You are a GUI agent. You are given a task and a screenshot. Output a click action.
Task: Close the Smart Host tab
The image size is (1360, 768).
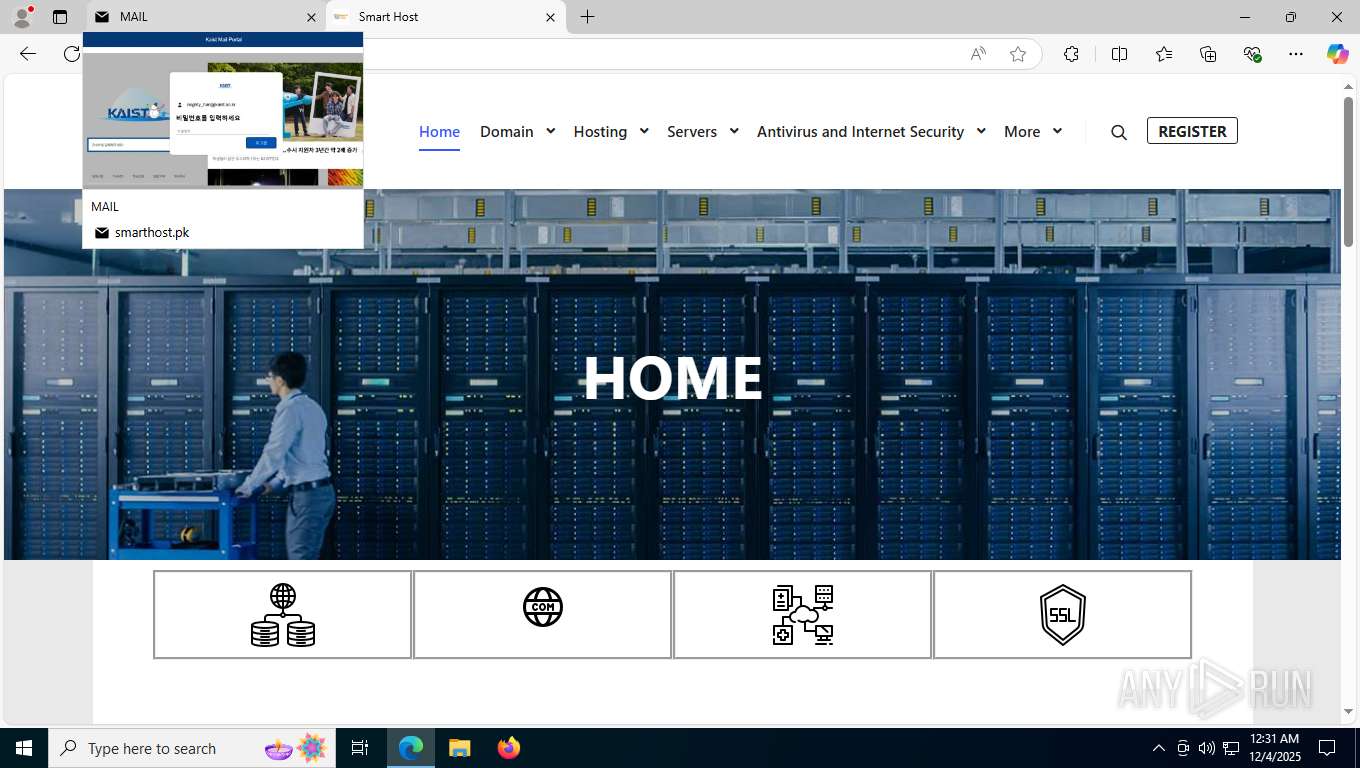click(551, 17)
